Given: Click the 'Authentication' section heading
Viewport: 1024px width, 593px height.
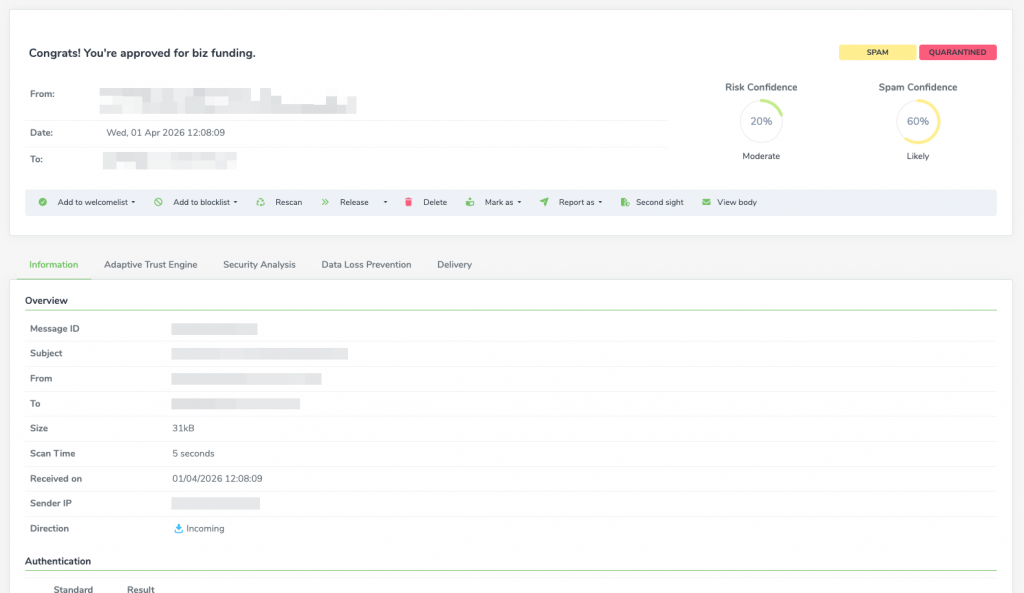Looking at the screenshot, I should (58, 561).
